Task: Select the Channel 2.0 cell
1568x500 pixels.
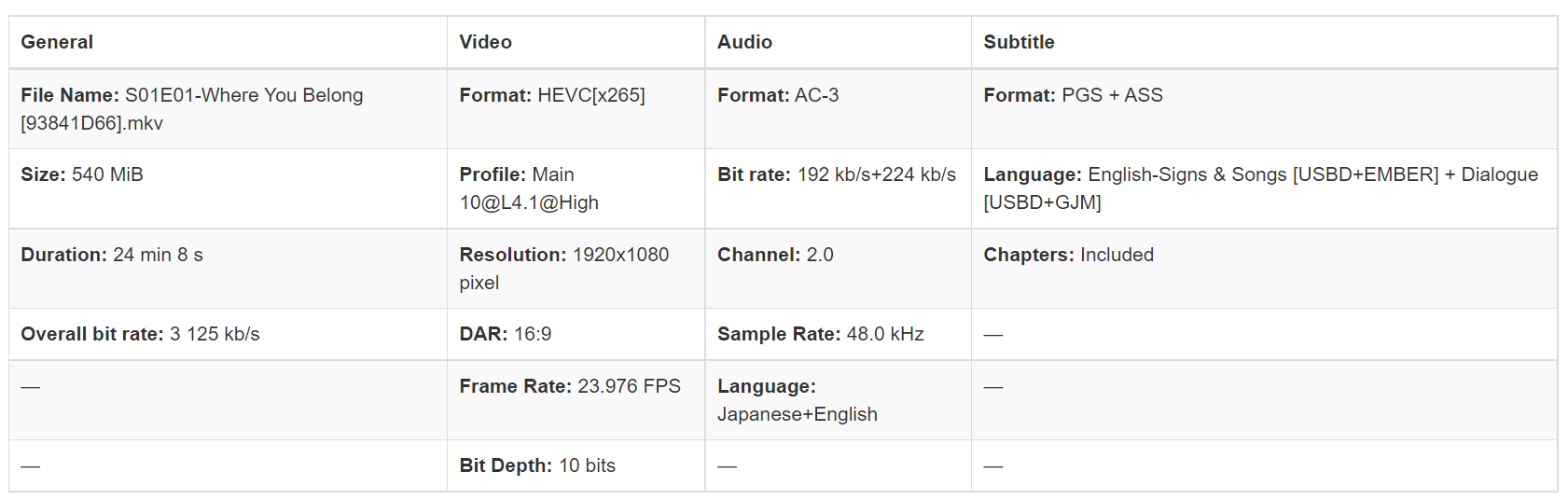Action: tap(838, 269)
